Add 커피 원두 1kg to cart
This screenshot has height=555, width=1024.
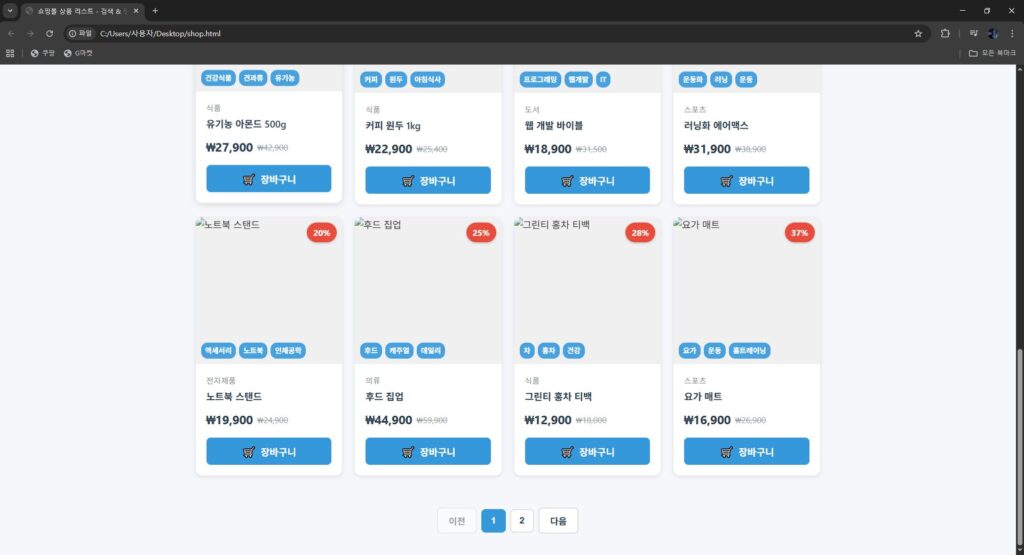(428, 180)
